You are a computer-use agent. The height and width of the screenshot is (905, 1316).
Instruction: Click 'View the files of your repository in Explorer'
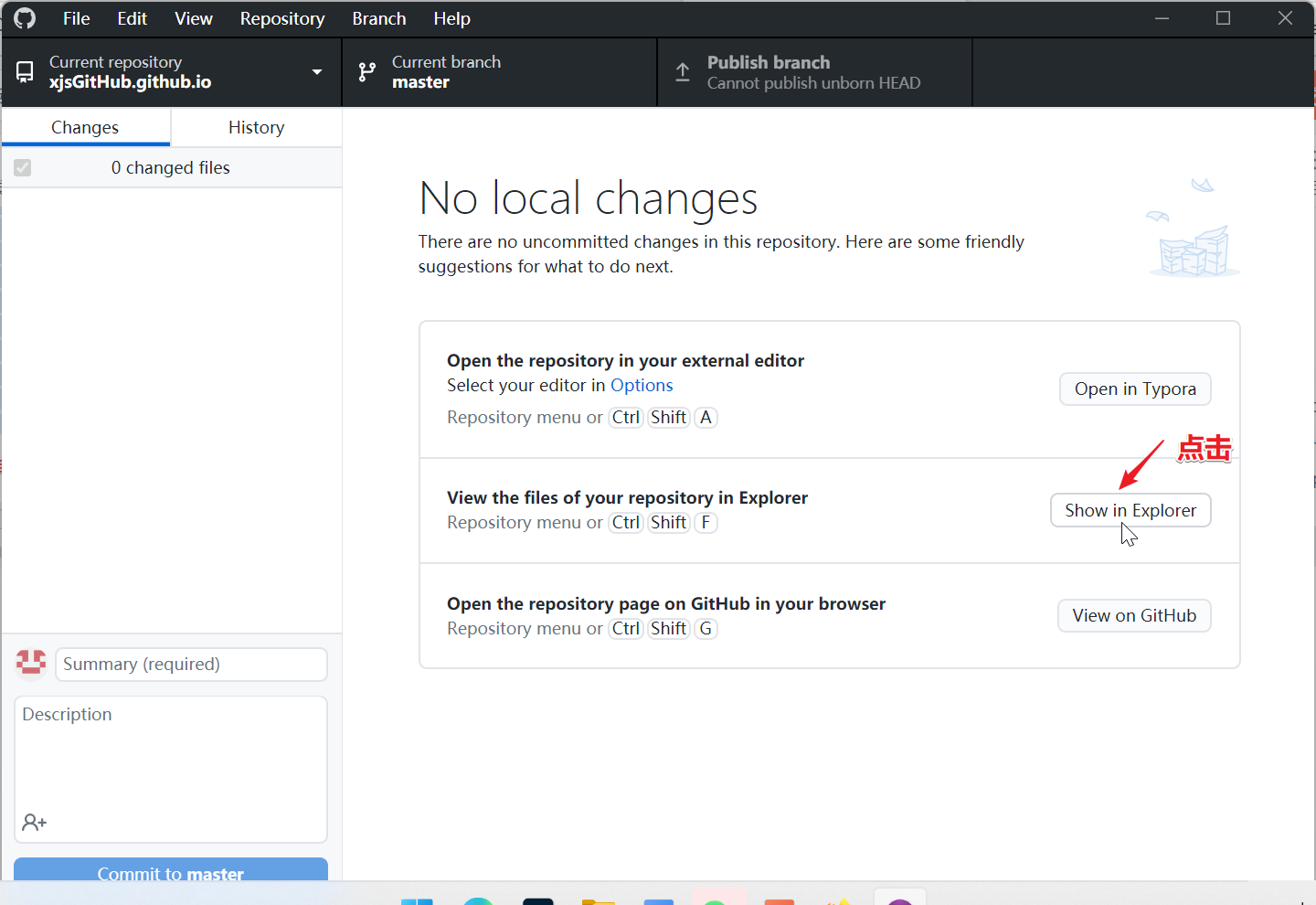pos(627,497)
